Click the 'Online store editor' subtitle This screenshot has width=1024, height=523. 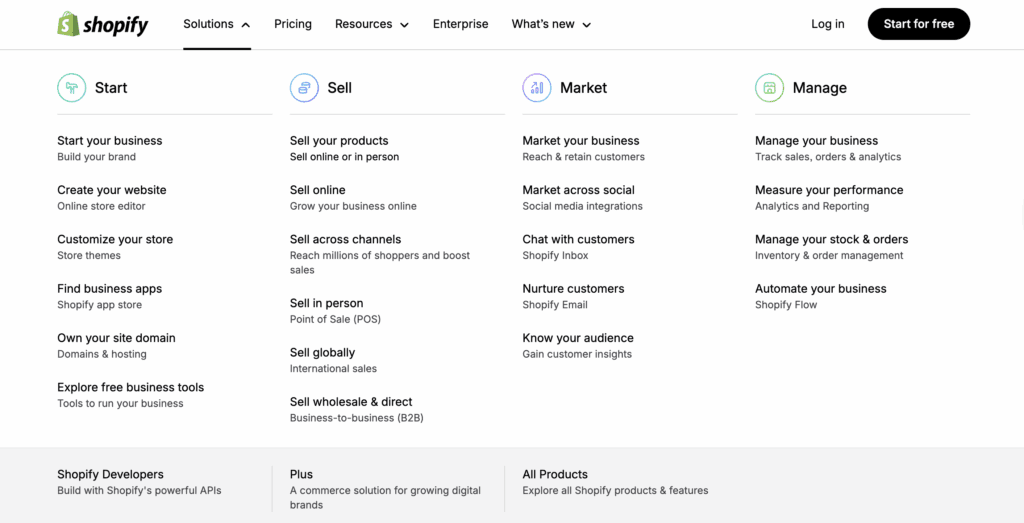point(101,206)
